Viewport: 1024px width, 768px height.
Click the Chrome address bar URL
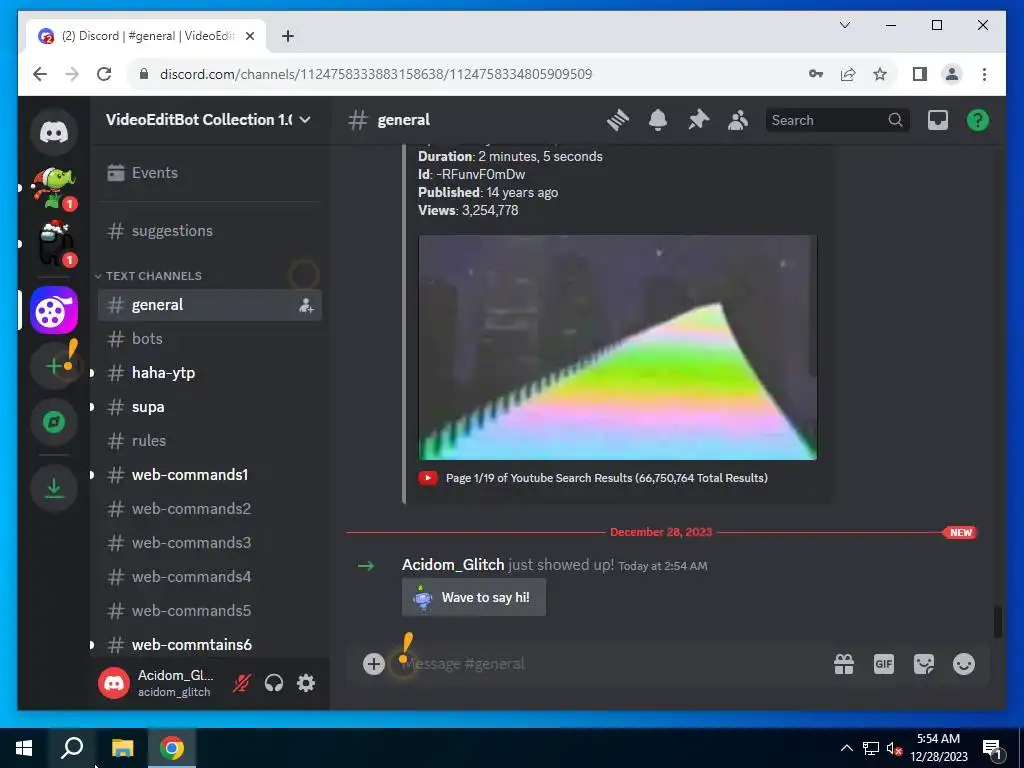376,74
